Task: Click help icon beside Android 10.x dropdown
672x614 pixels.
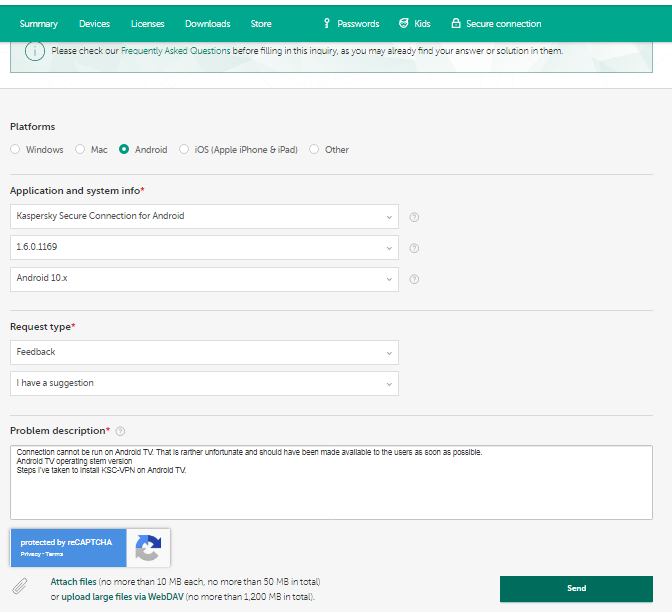Action: 414,279
